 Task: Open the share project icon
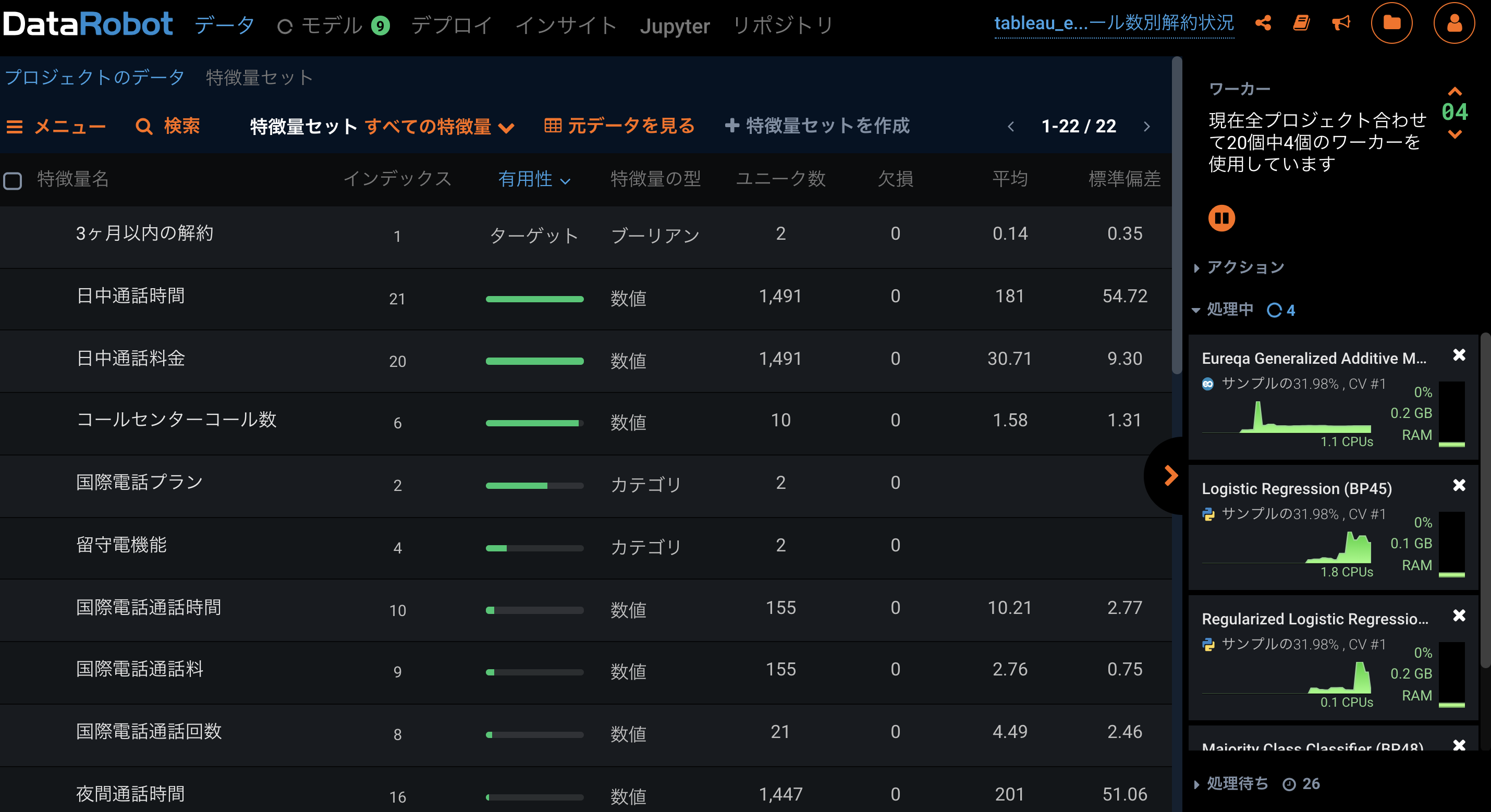1263,23
